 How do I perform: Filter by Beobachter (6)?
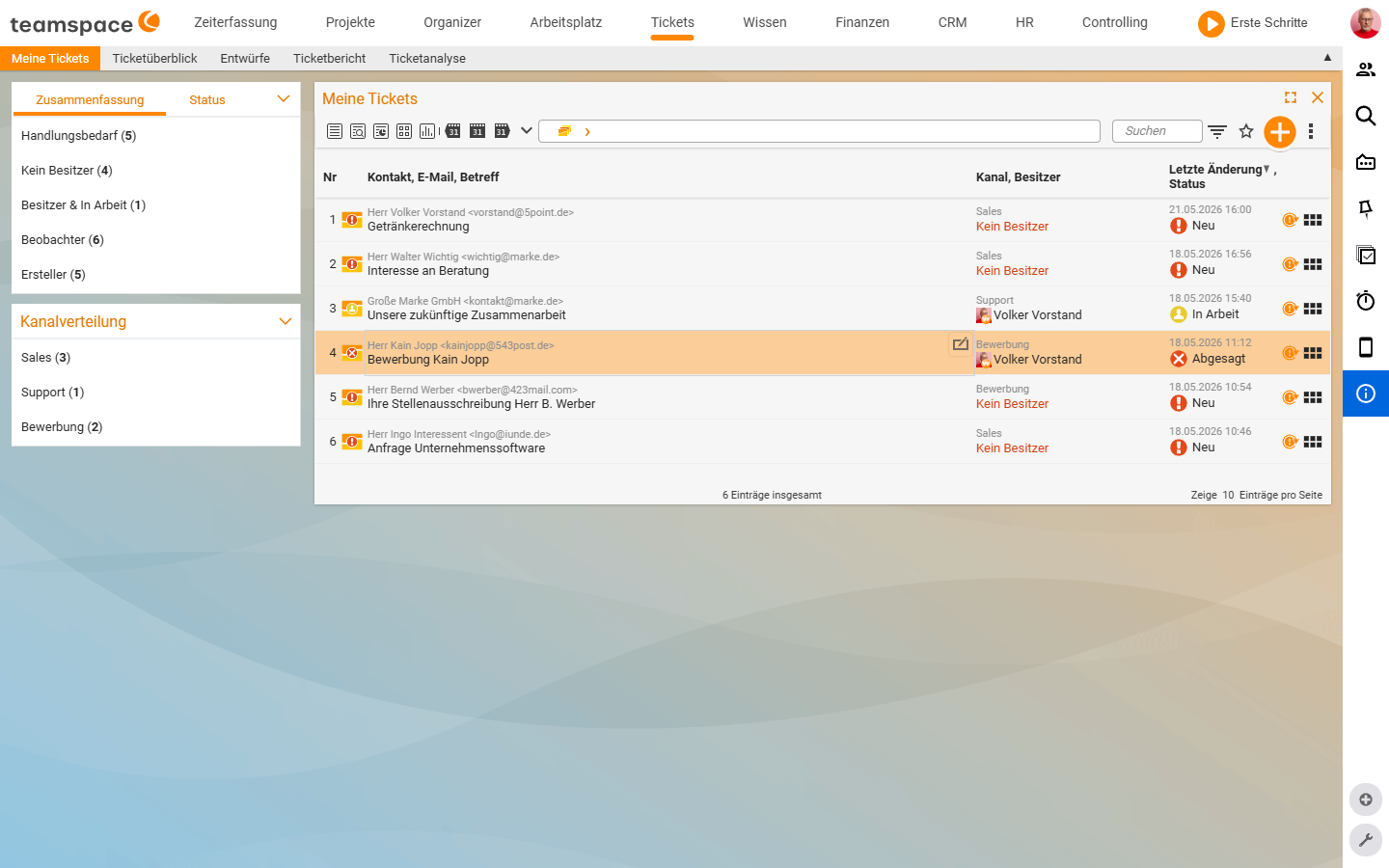63,240
